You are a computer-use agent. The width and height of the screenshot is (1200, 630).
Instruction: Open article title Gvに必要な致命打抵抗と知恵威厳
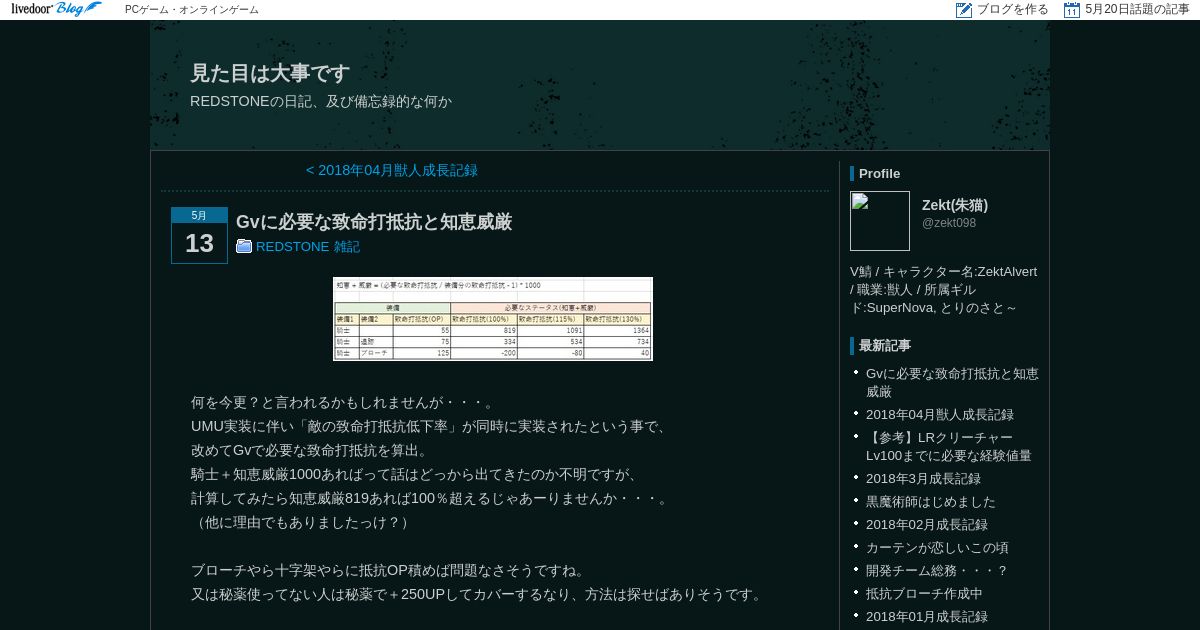(374, 221)
